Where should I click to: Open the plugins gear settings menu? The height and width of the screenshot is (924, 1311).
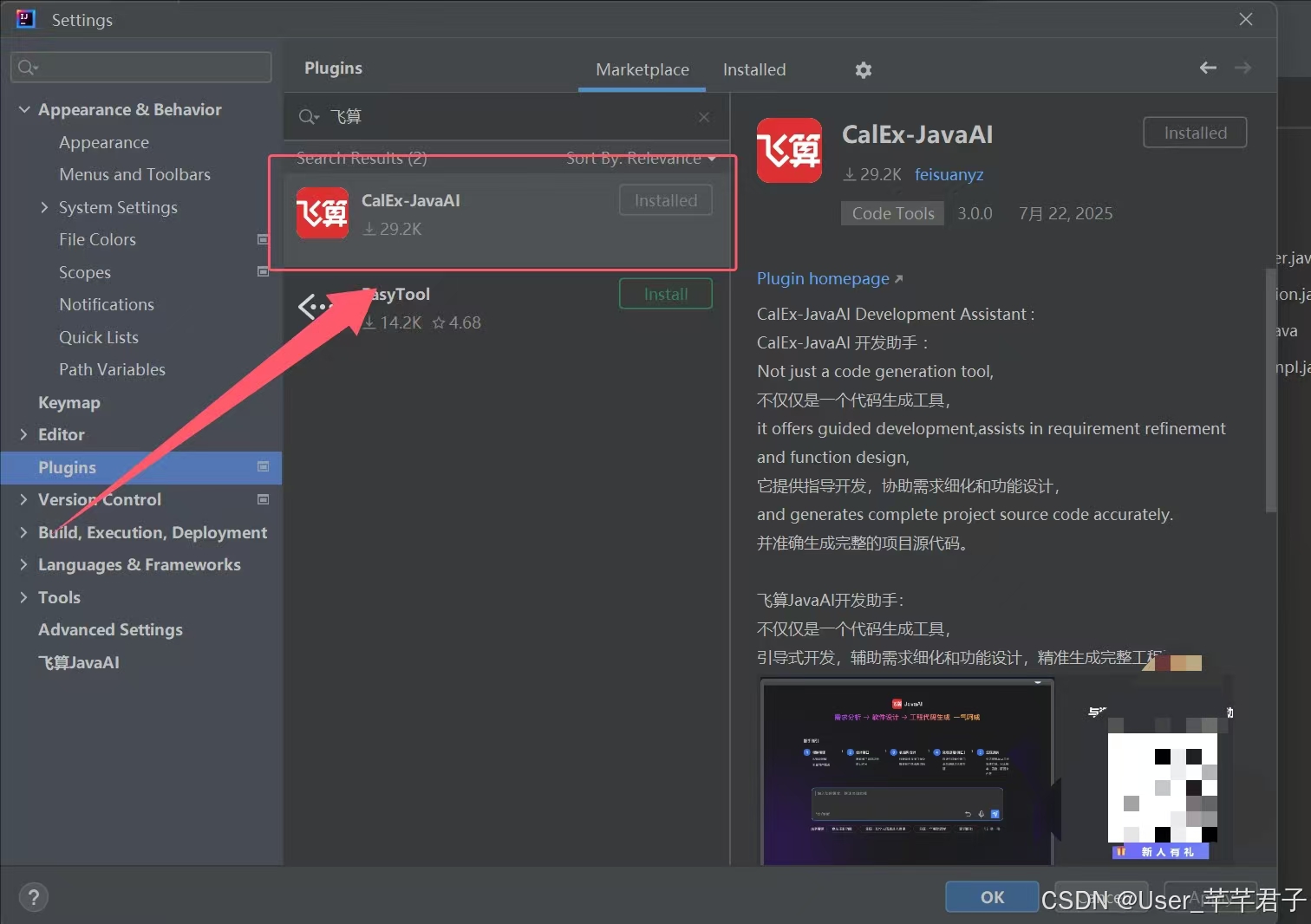863,70
